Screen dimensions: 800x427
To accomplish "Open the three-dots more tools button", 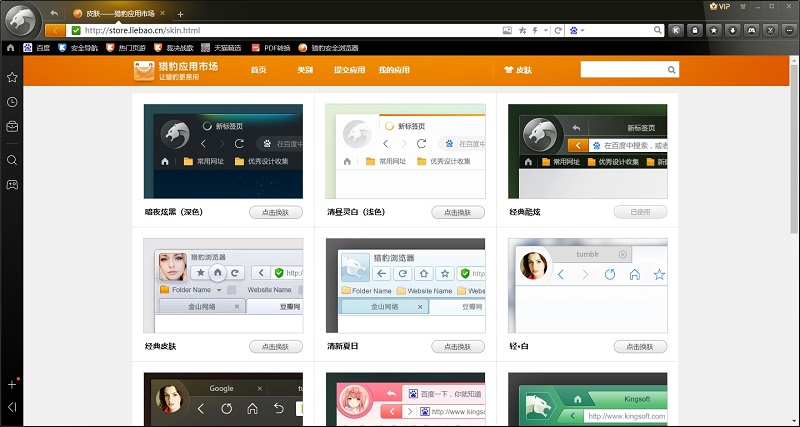I will [x=789, y=31].
